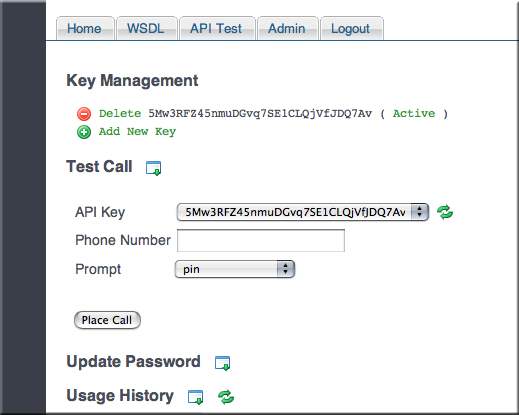Click the API Key dropdown arrow stepper
This screenshot has width=519, height=415.
point(420,212)
